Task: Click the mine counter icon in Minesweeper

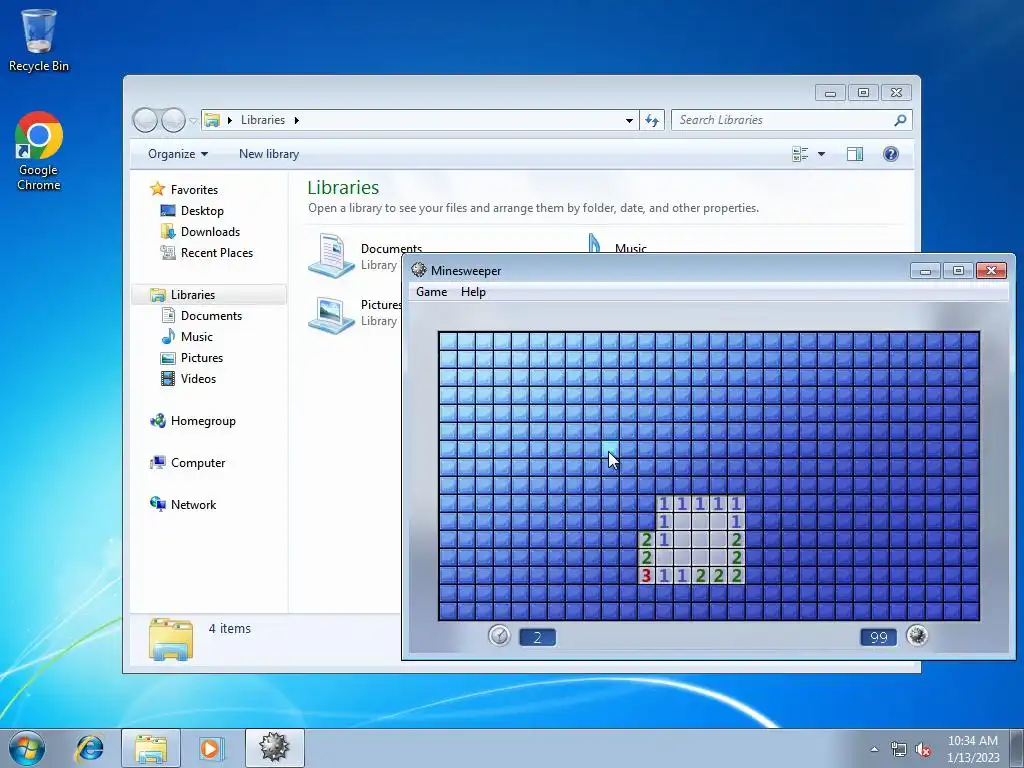Action: coord(917,636)
